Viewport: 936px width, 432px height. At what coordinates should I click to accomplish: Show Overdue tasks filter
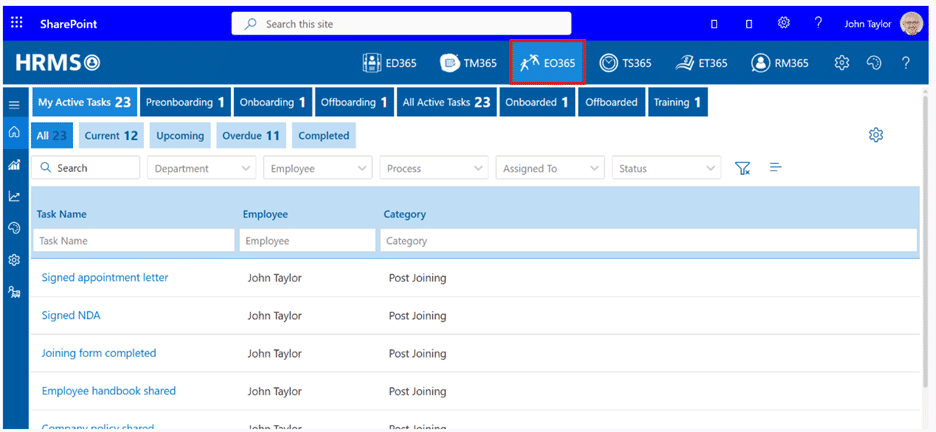251,136
